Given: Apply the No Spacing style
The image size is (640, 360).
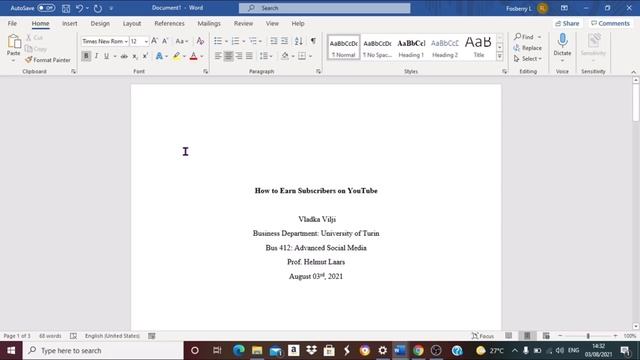Looking at the screenshot, I should point(377,48).
